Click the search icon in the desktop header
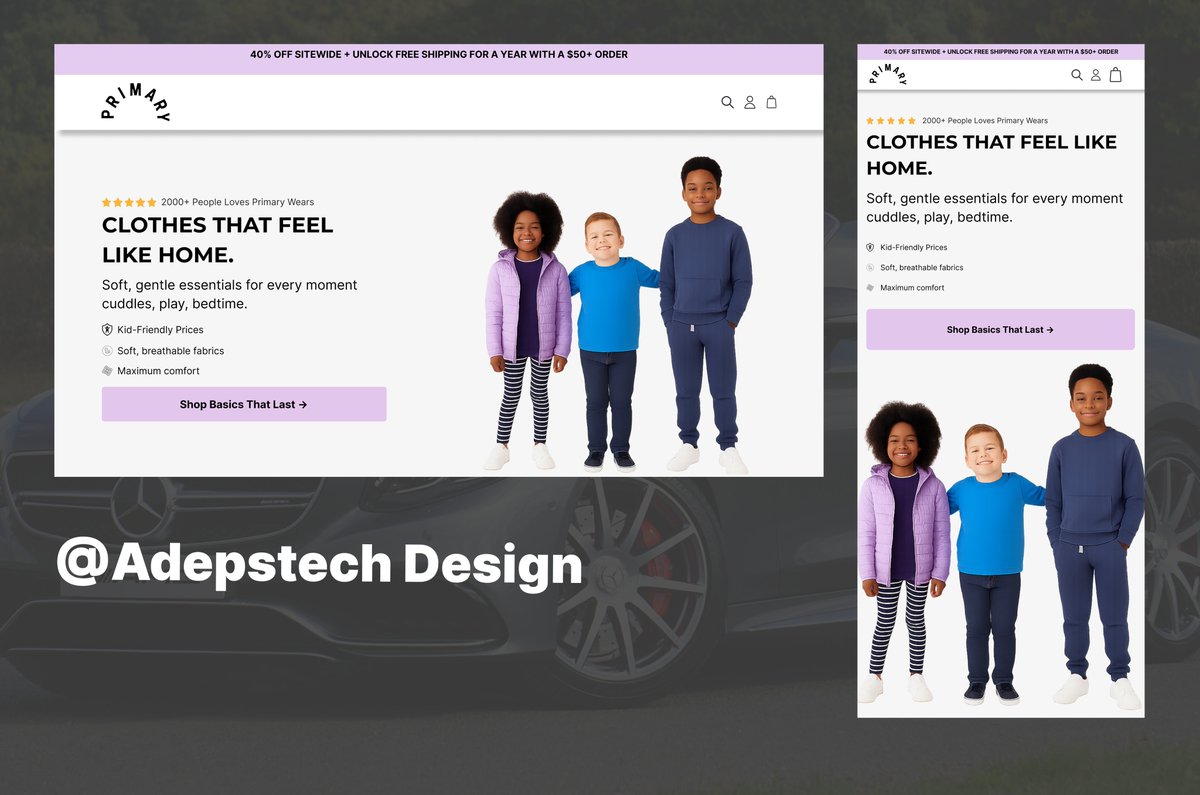Image resolution: width=1200 pixels, height=795 pixels. (728, 101)
